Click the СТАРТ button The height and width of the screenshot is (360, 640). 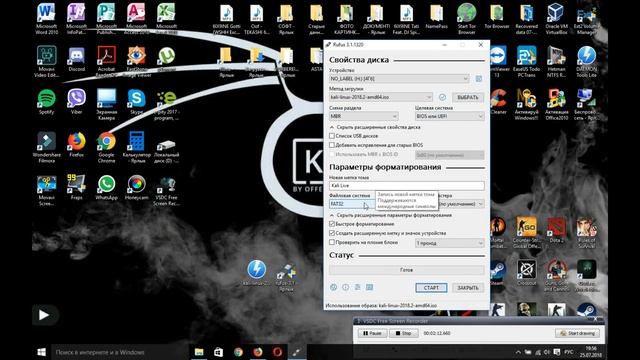pyautogui.click(x=431, y=288)
